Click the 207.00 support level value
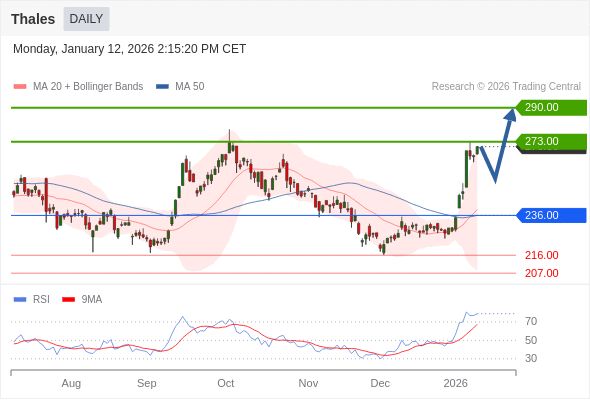590x400 pixels. 541,273
